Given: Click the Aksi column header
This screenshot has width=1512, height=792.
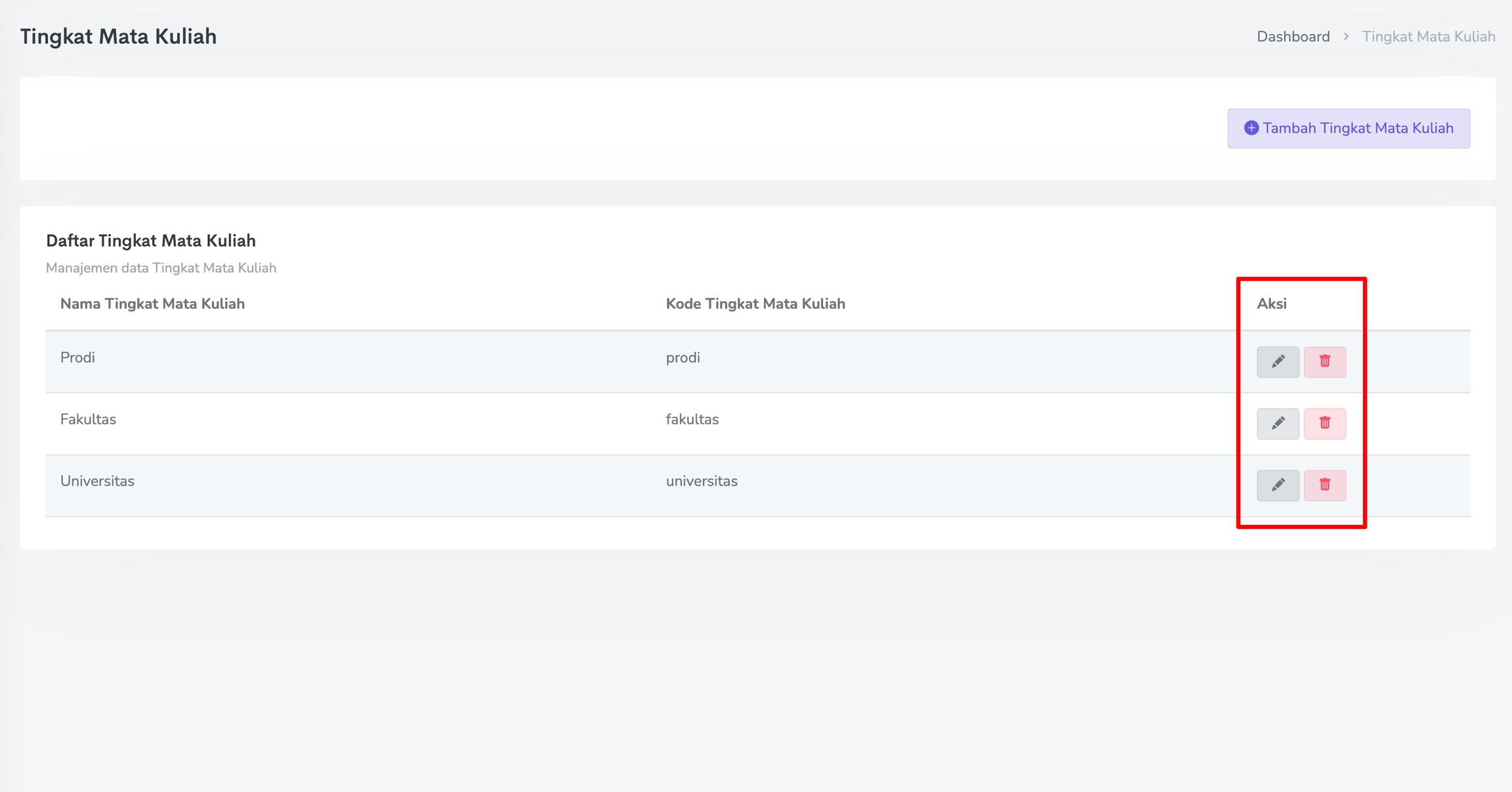Looking at the screenshot, I should coord(1271,304).
